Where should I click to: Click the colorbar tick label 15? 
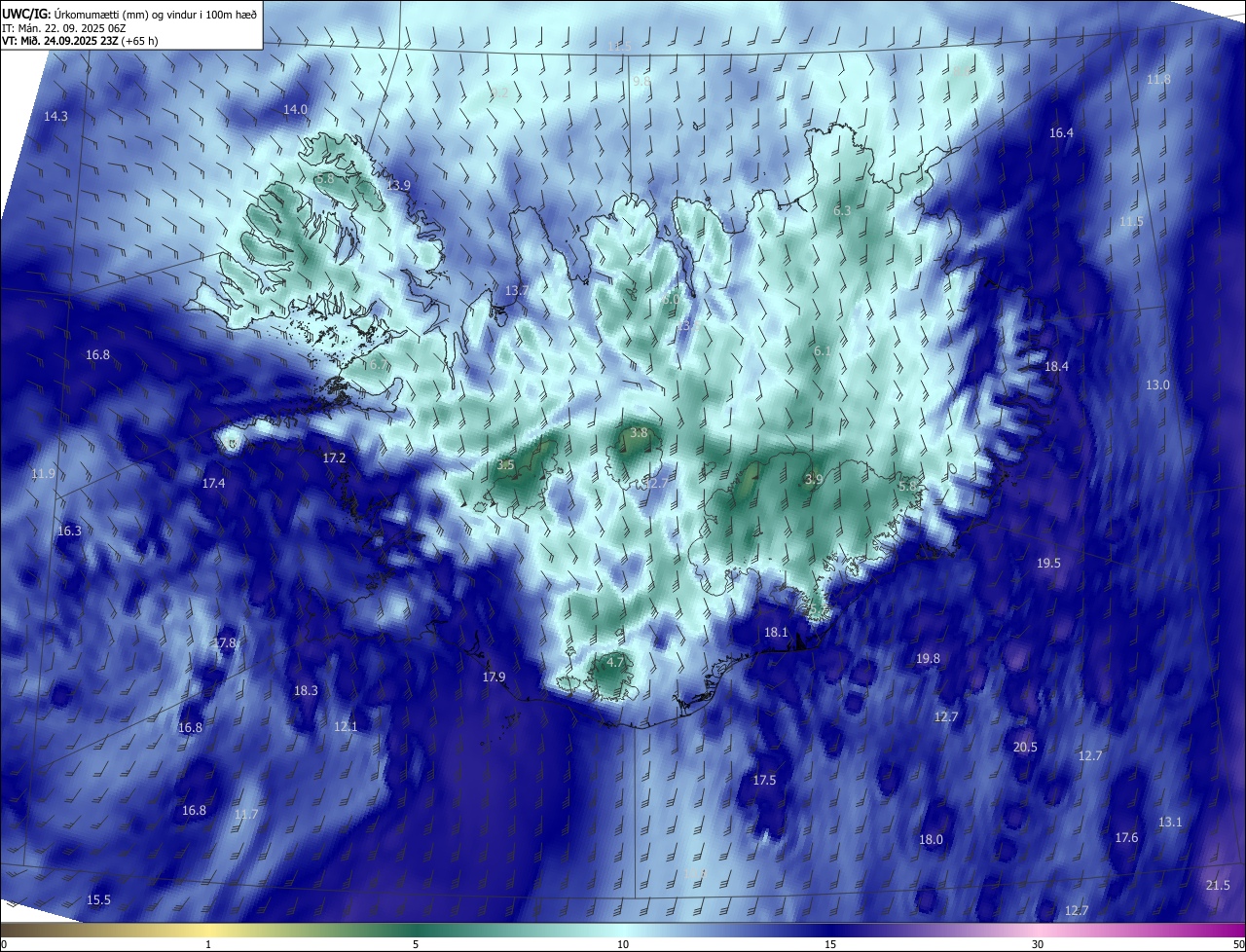tap(830, 944)
